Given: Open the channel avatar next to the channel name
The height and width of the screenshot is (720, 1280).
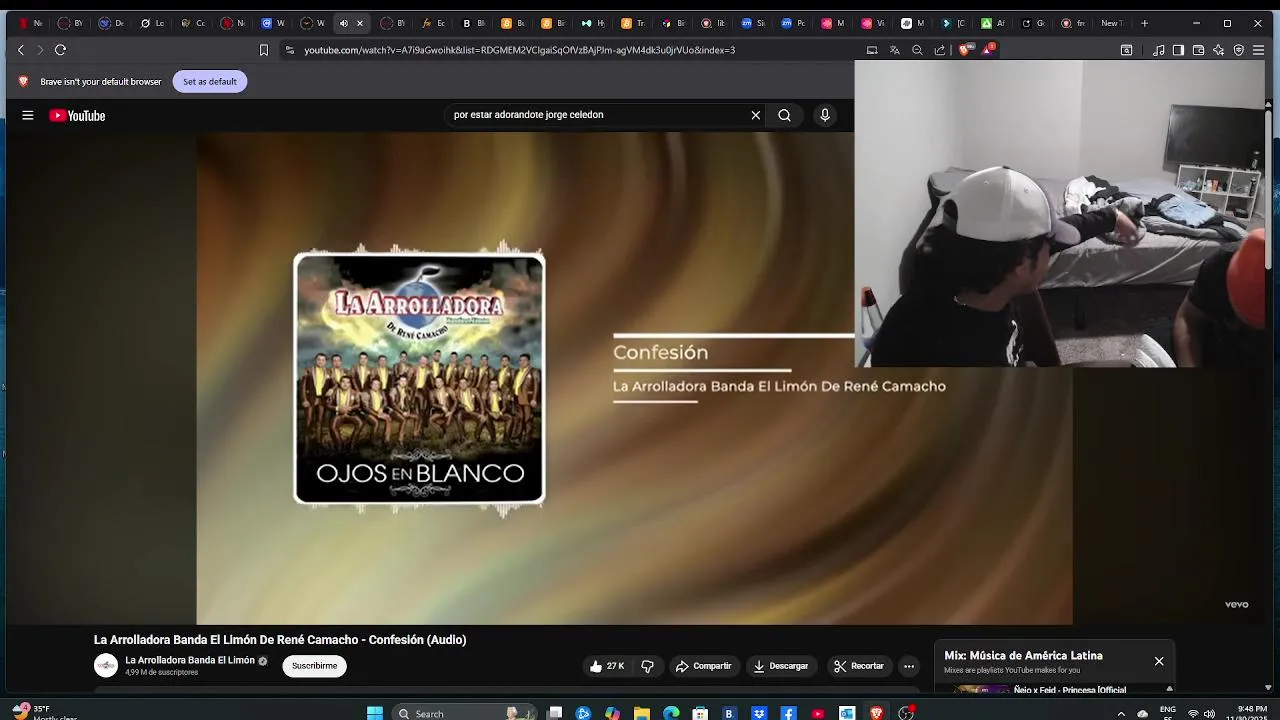Looking at the screenshot, I should (106, 666).
